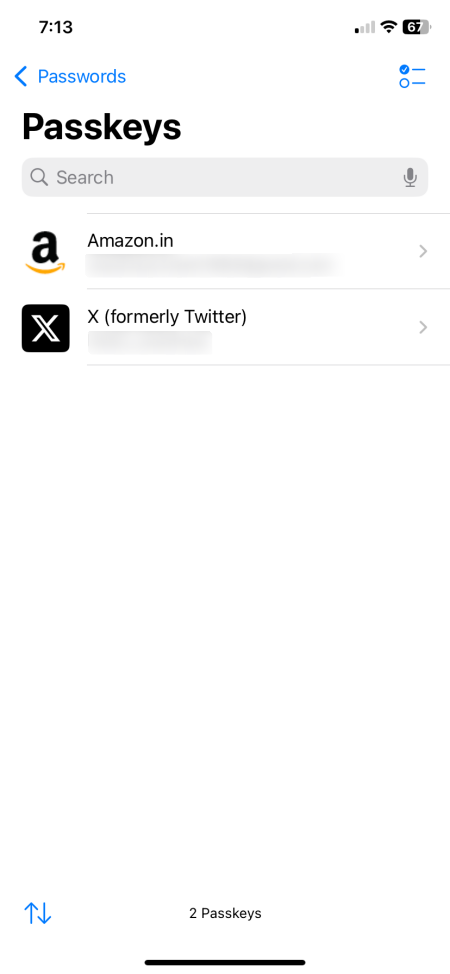Viewport: 450px width, 974px height.
Task: Tap the sort arrows icon
Action: tap(37, 913)
